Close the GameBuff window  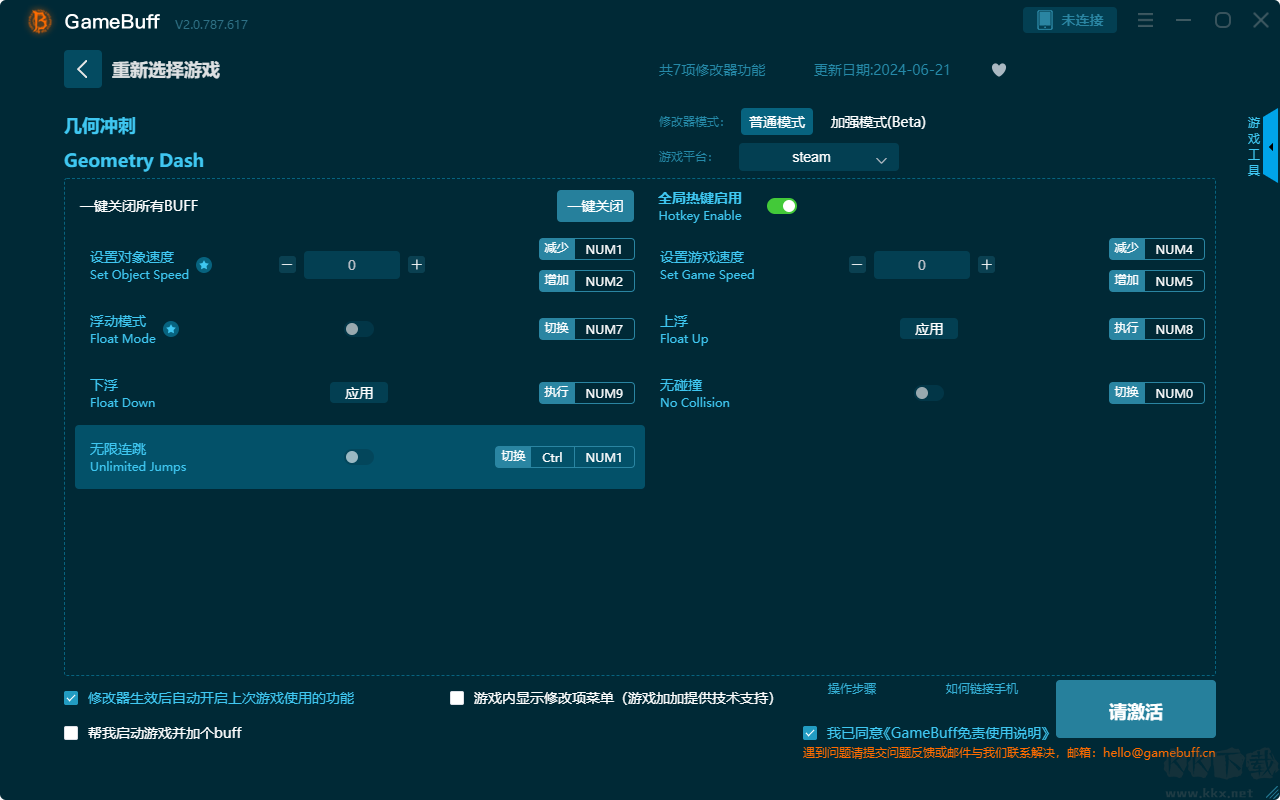tap(1260, 20)
